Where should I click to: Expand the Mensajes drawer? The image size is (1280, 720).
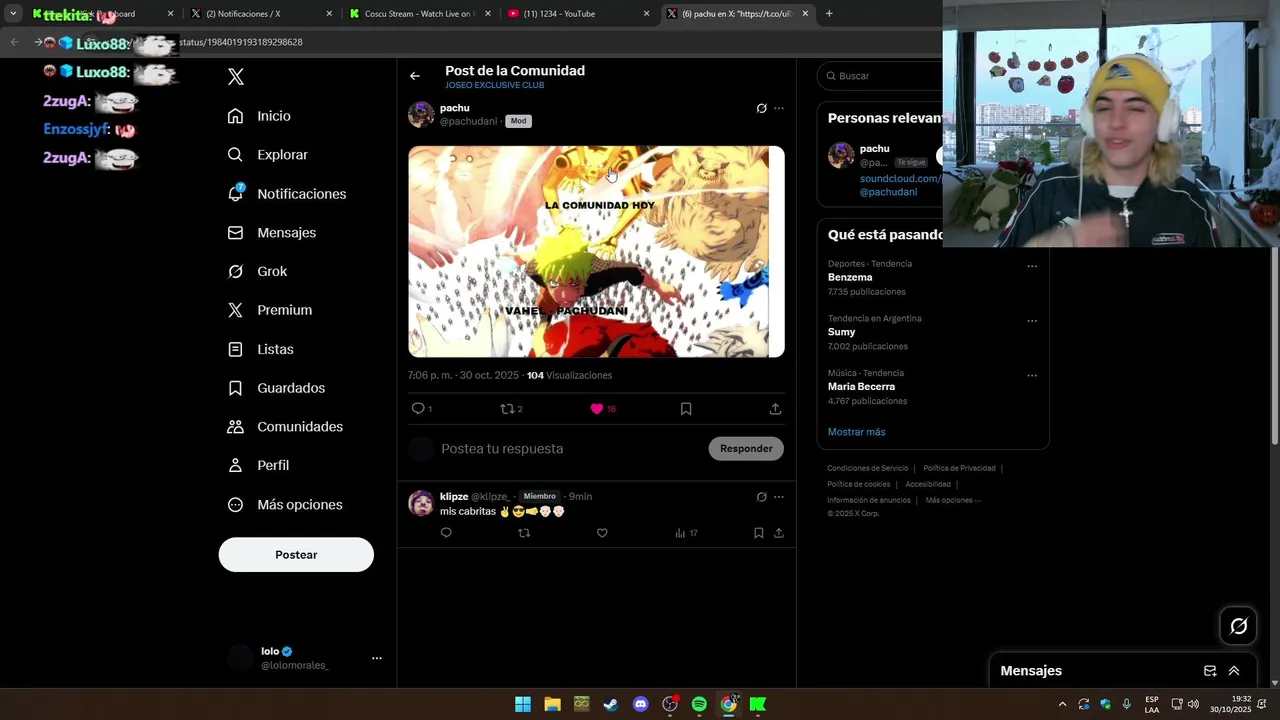[x=1234, y=671]
